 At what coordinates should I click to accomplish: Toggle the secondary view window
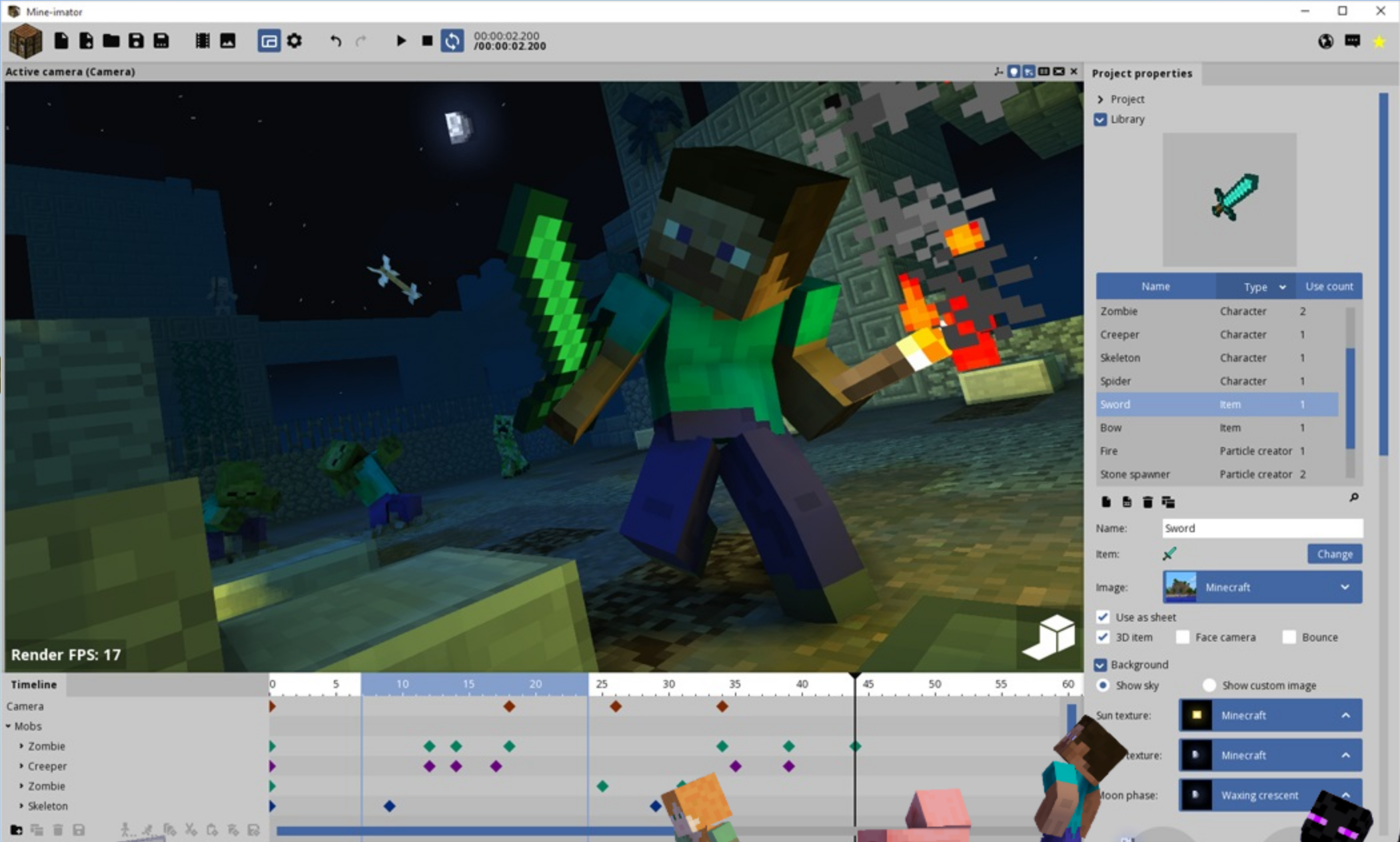tap(269, 41)
